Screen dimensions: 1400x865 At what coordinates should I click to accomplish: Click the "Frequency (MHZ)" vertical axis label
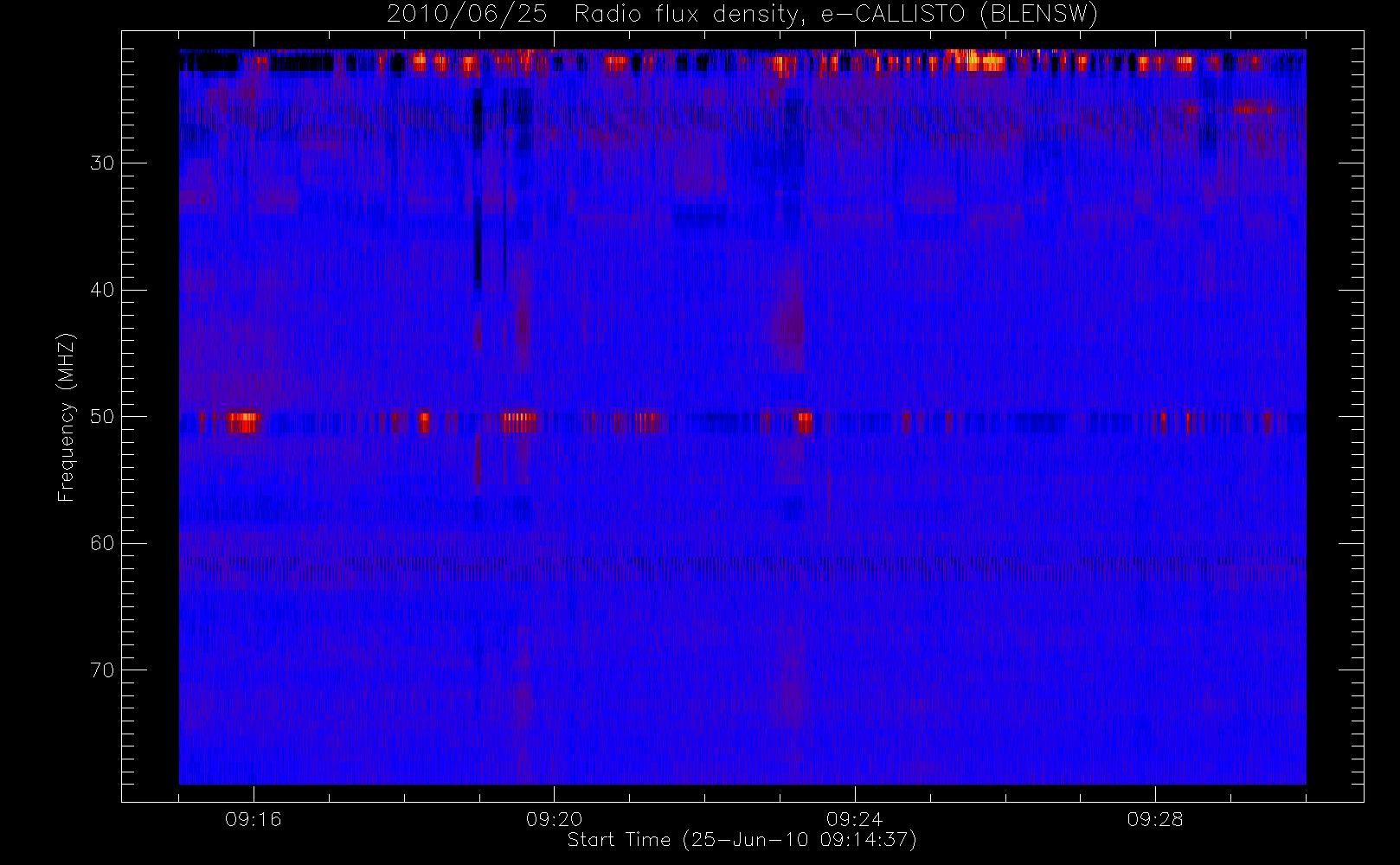(x=66, y=417)
